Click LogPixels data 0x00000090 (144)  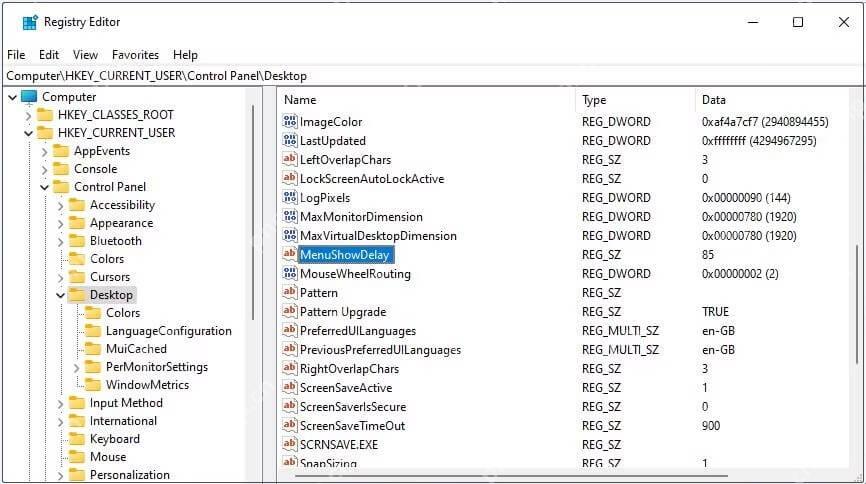click(x=746, y=198)
